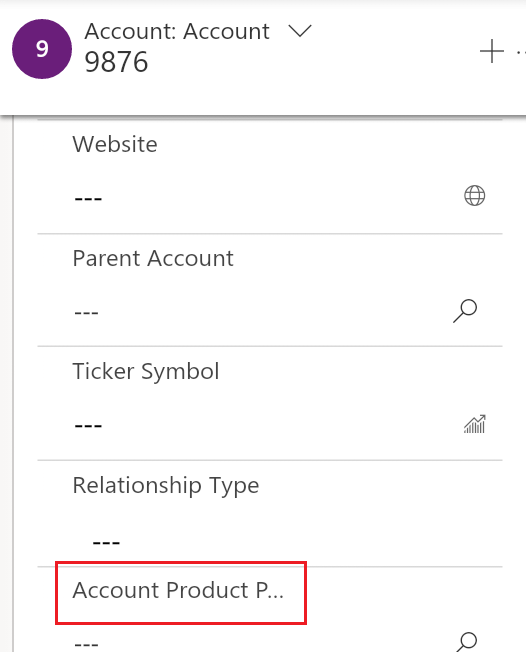Click the globe icon in Website field
Screen dimensions: 526x652
[474, 195]
